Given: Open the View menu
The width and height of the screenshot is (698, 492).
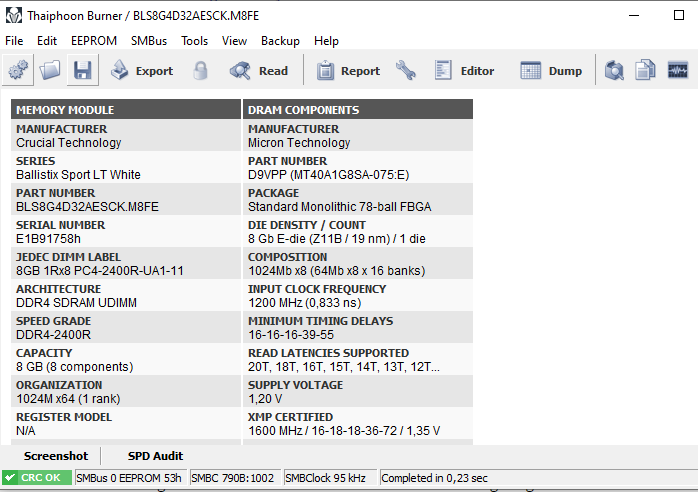Looking at the screenshot, I should point(234,41).
